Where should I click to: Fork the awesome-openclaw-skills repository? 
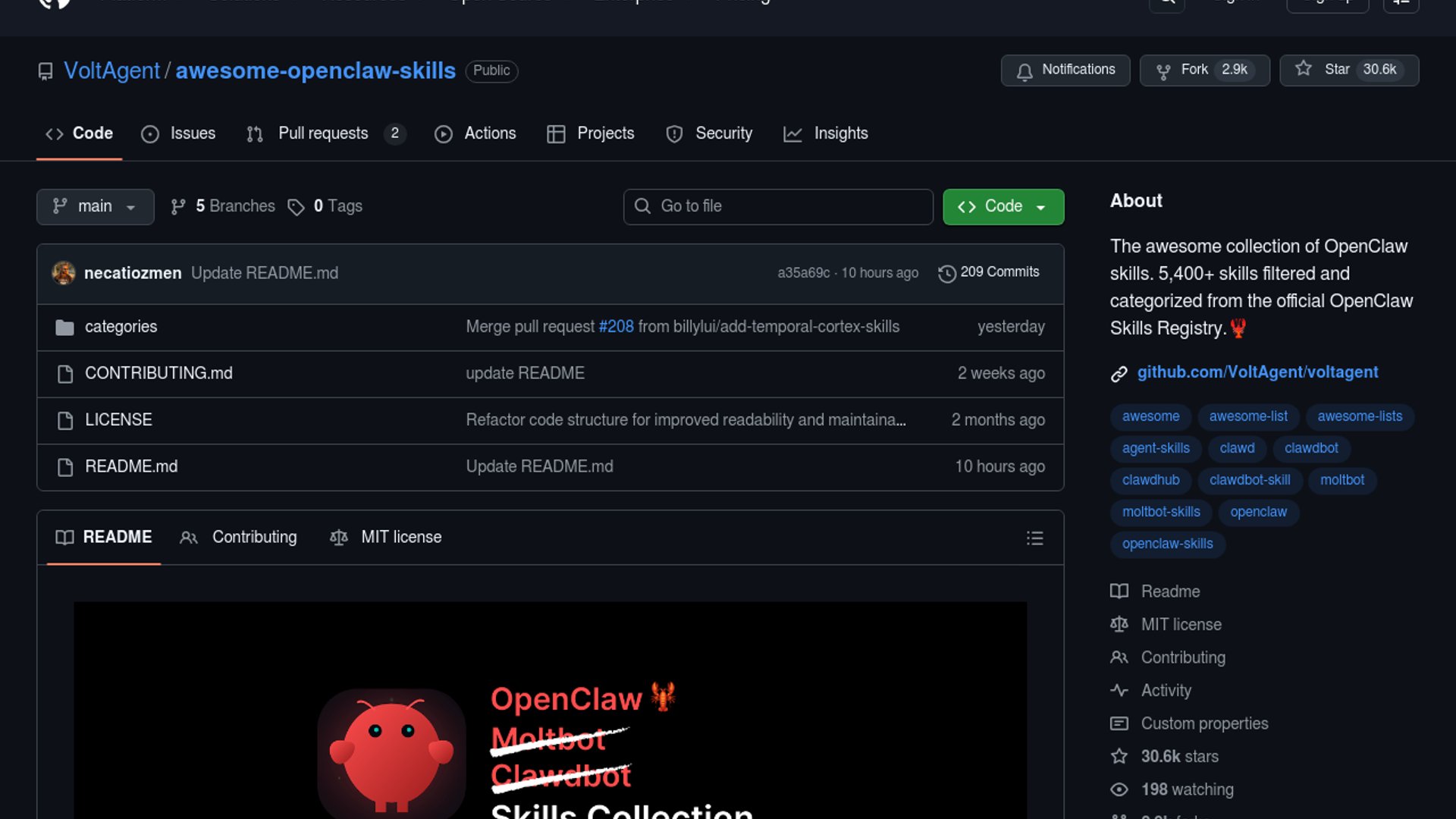[1194, 70]
